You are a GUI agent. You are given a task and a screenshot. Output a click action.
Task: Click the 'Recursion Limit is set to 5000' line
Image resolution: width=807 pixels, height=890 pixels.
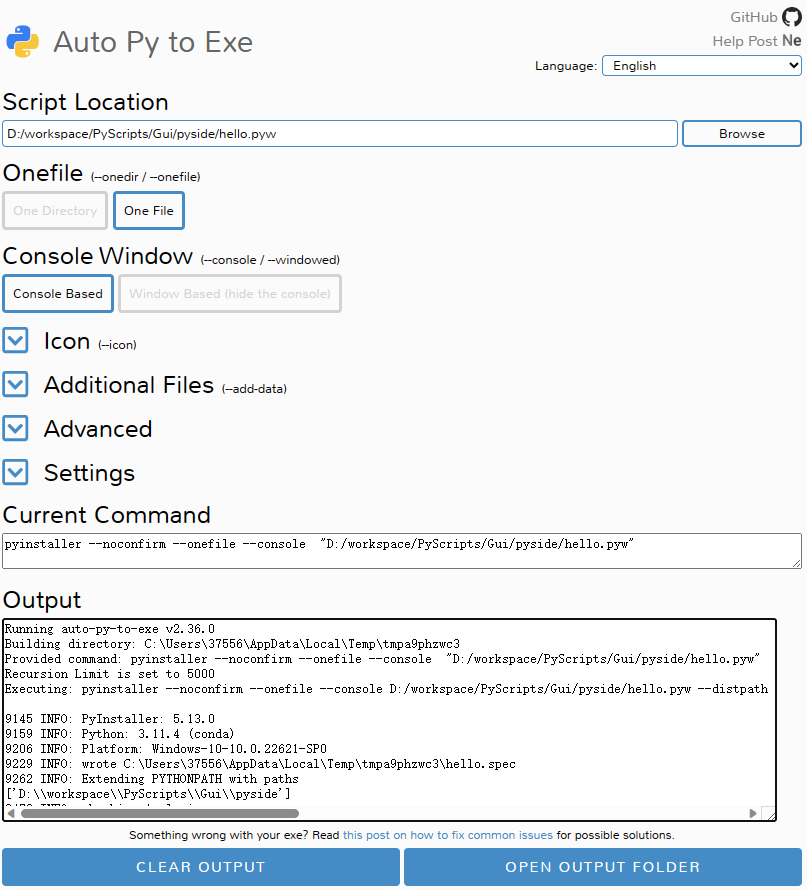110,674
